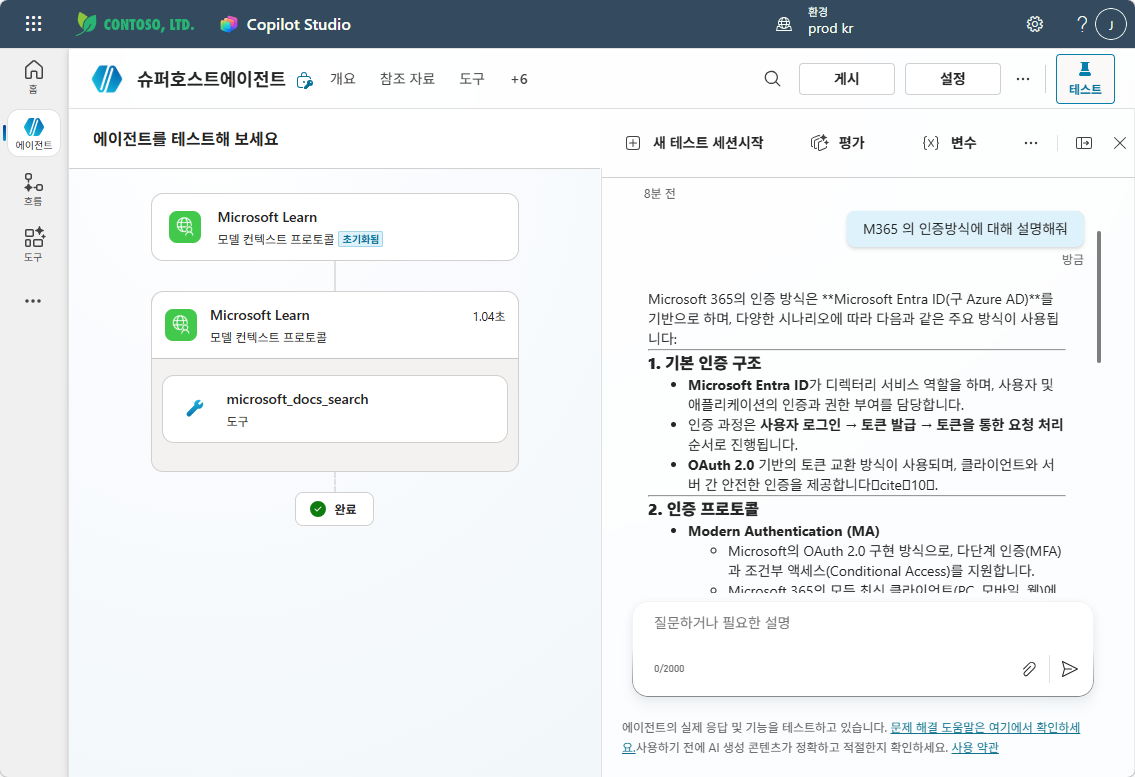Screen dimensions: 1135x777
Task: Open 흐름 in the left sidebar
Action: point(33,190)
